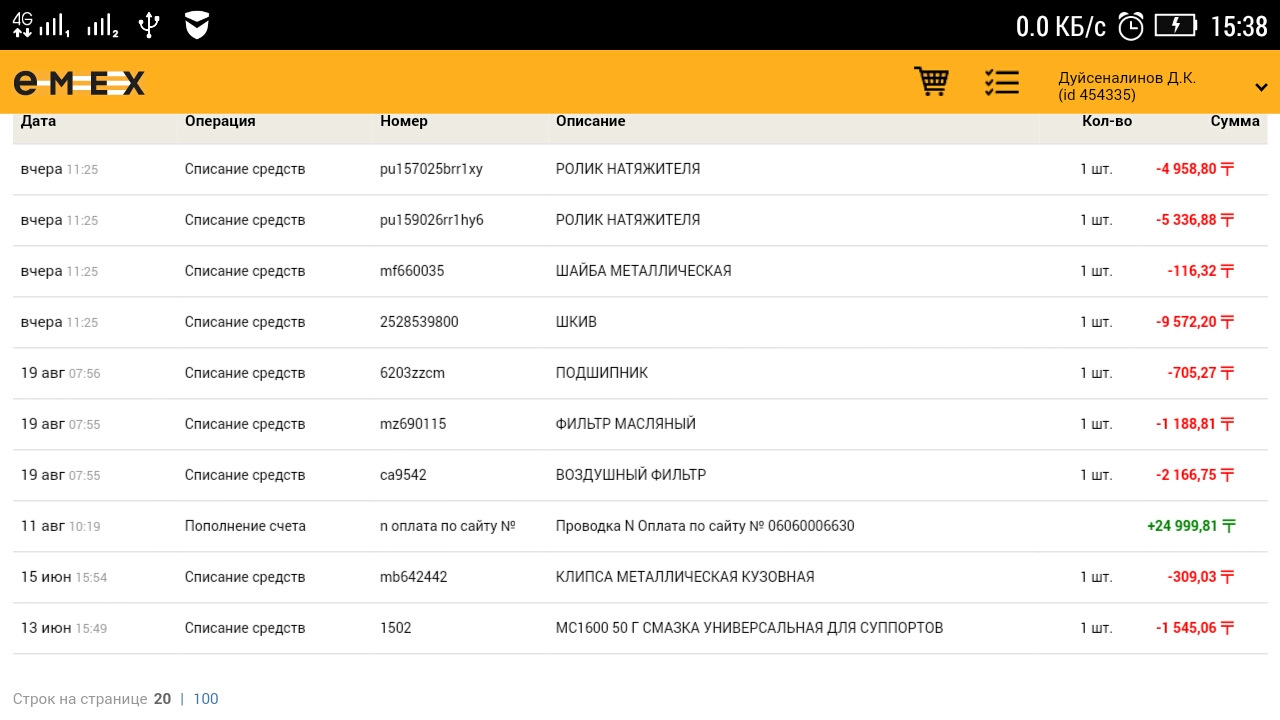
Task: Click the Дата column header
Action: coord(38,121)
